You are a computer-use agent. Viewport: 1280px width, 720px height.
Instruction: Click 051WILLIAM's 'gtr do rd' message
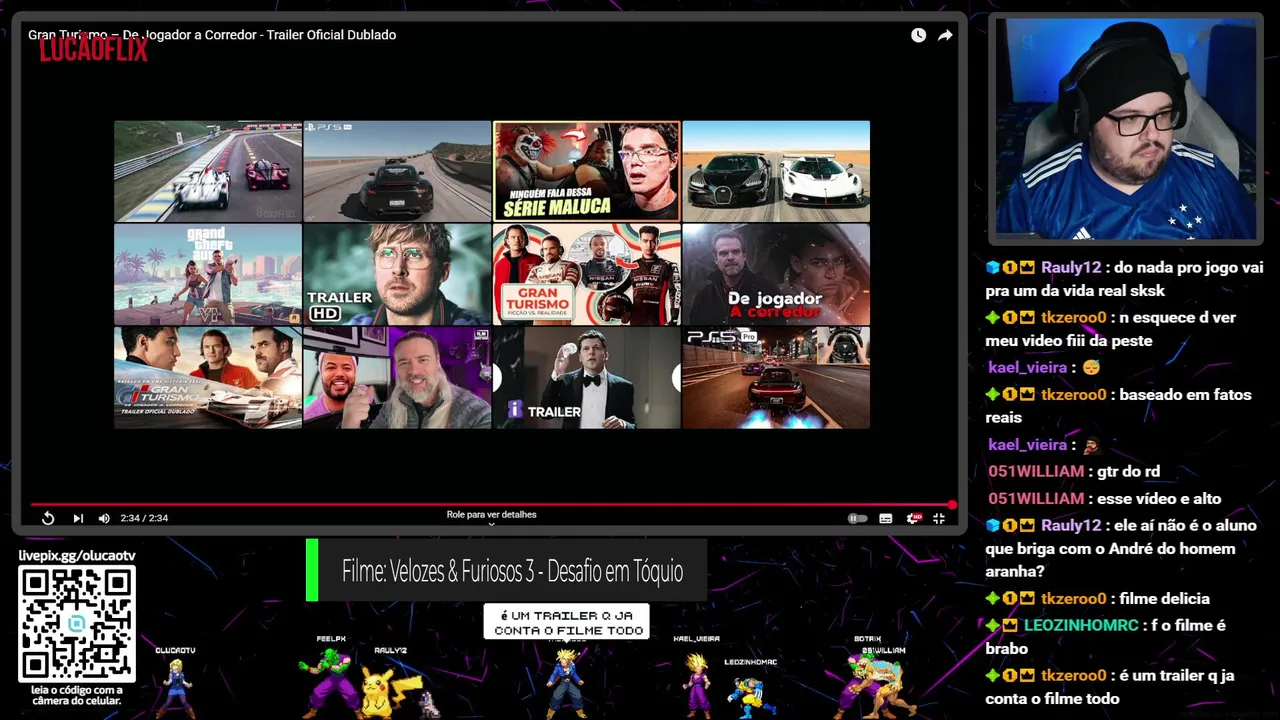(1074, 471)
